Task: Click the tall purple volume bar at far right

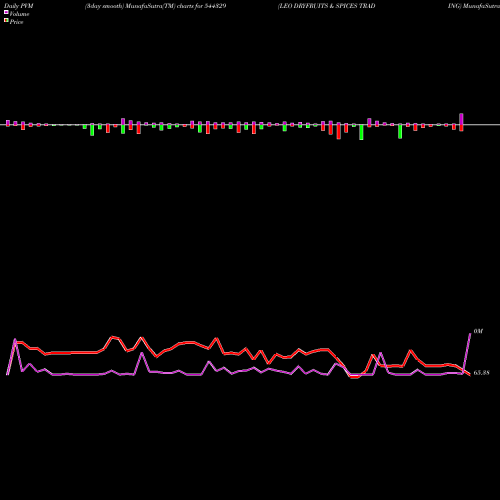Action: [x=461, y=119]
